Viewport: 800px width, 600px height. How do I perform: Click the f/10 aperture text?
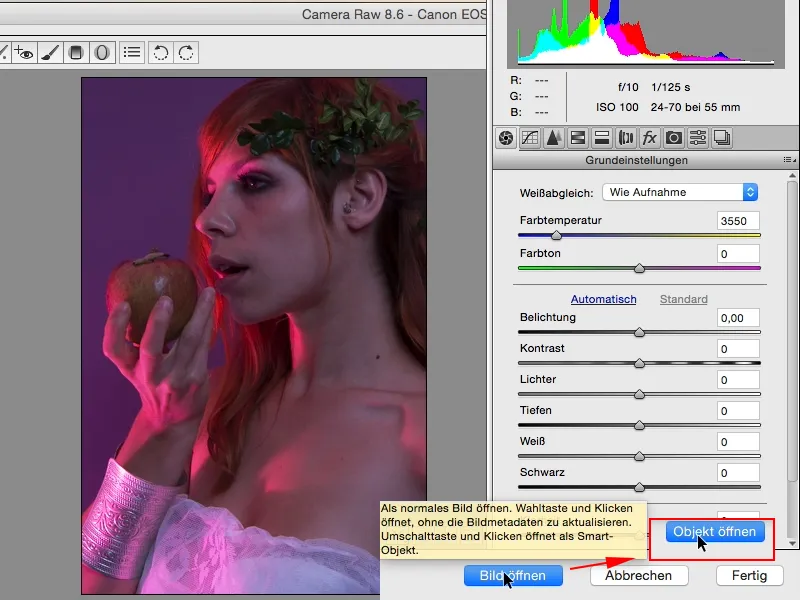[628, 87]
